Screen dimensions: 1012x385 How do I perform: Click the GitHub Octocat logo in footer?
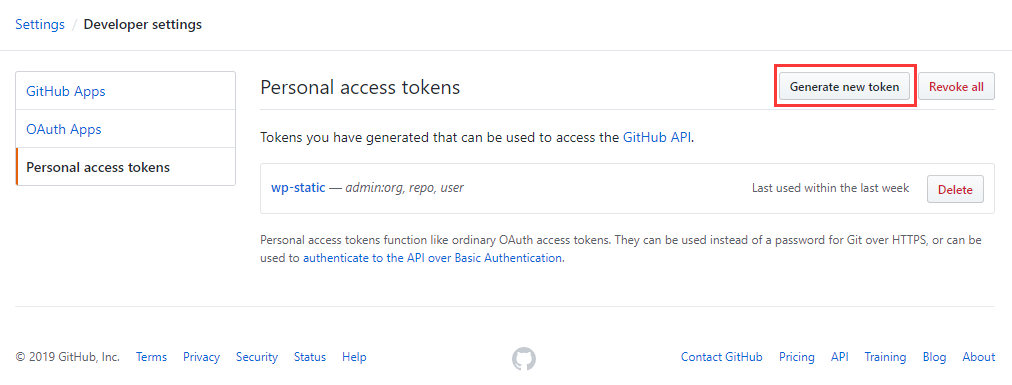click(x=523, y=359)
